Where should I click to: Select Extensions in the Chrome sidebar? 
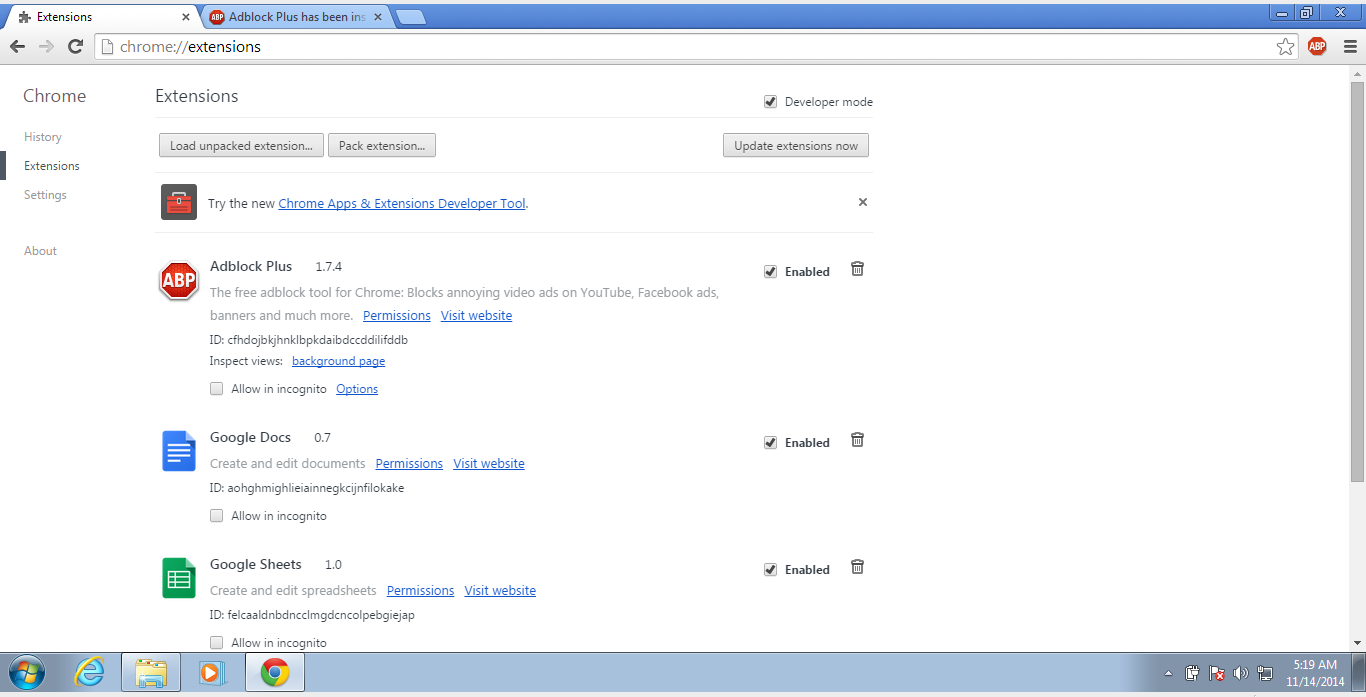(52, 166)
